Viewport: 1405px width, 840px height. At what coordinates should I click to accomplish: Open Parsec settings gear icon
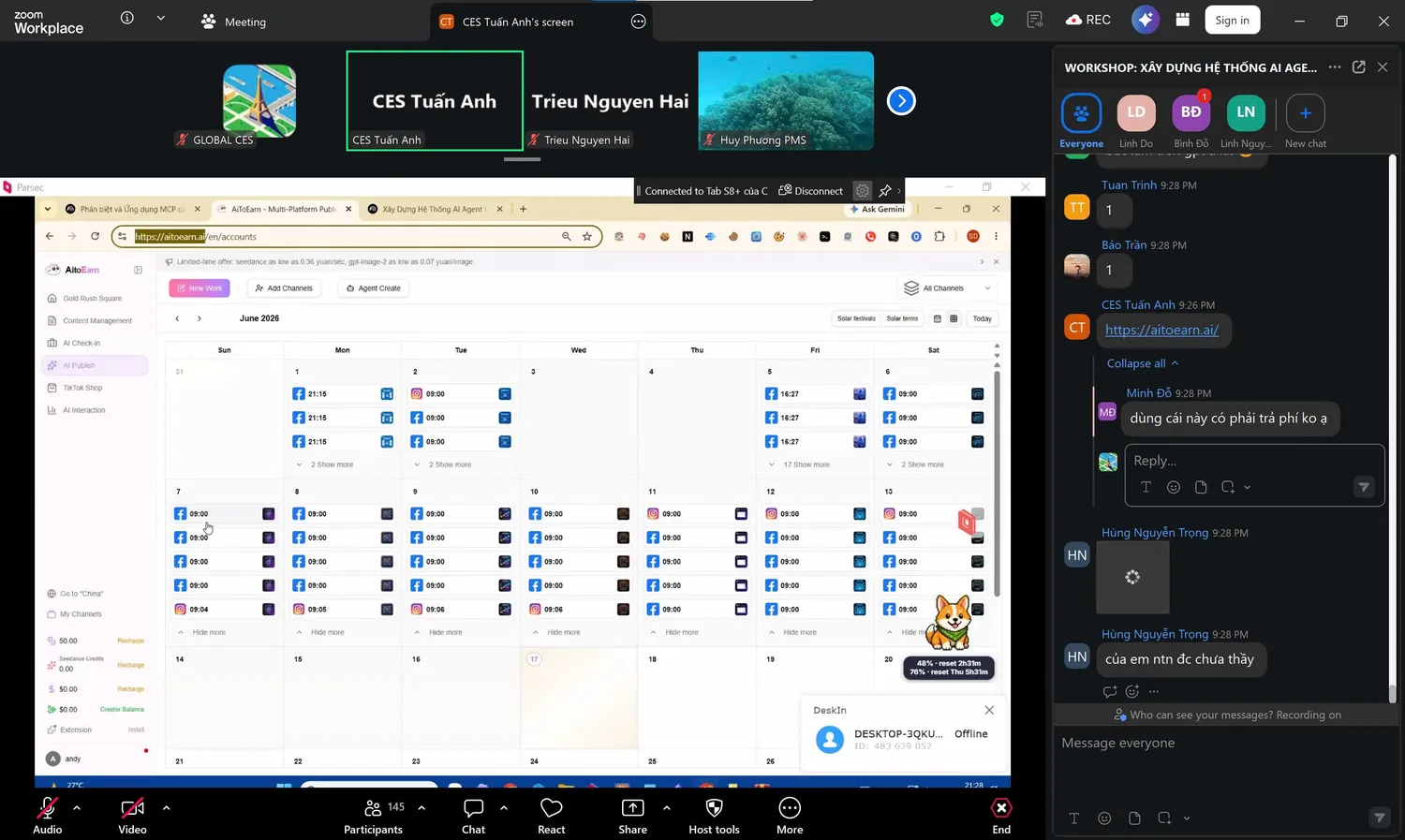[x=863, y=190]
